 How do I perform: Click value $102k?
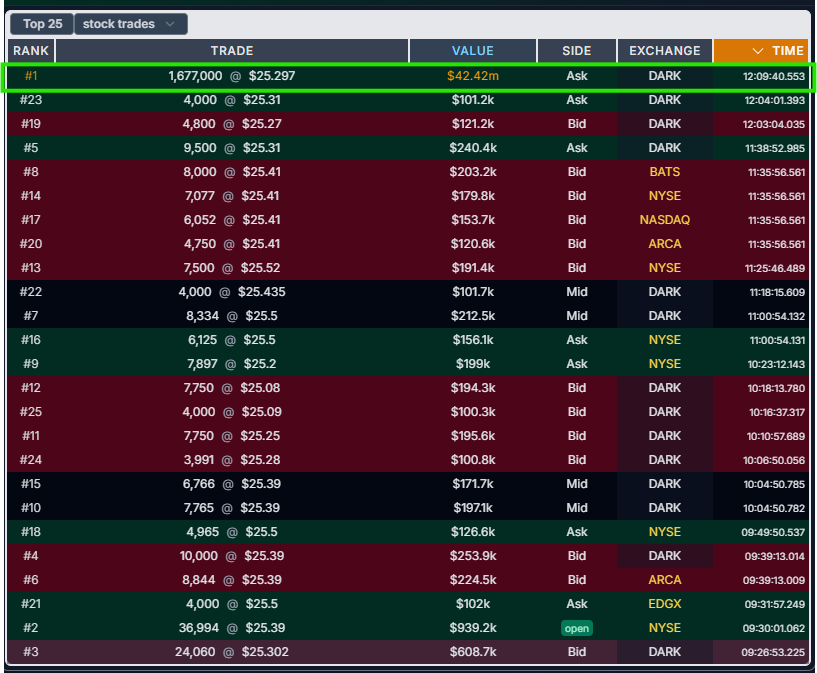tap(473, 604)
